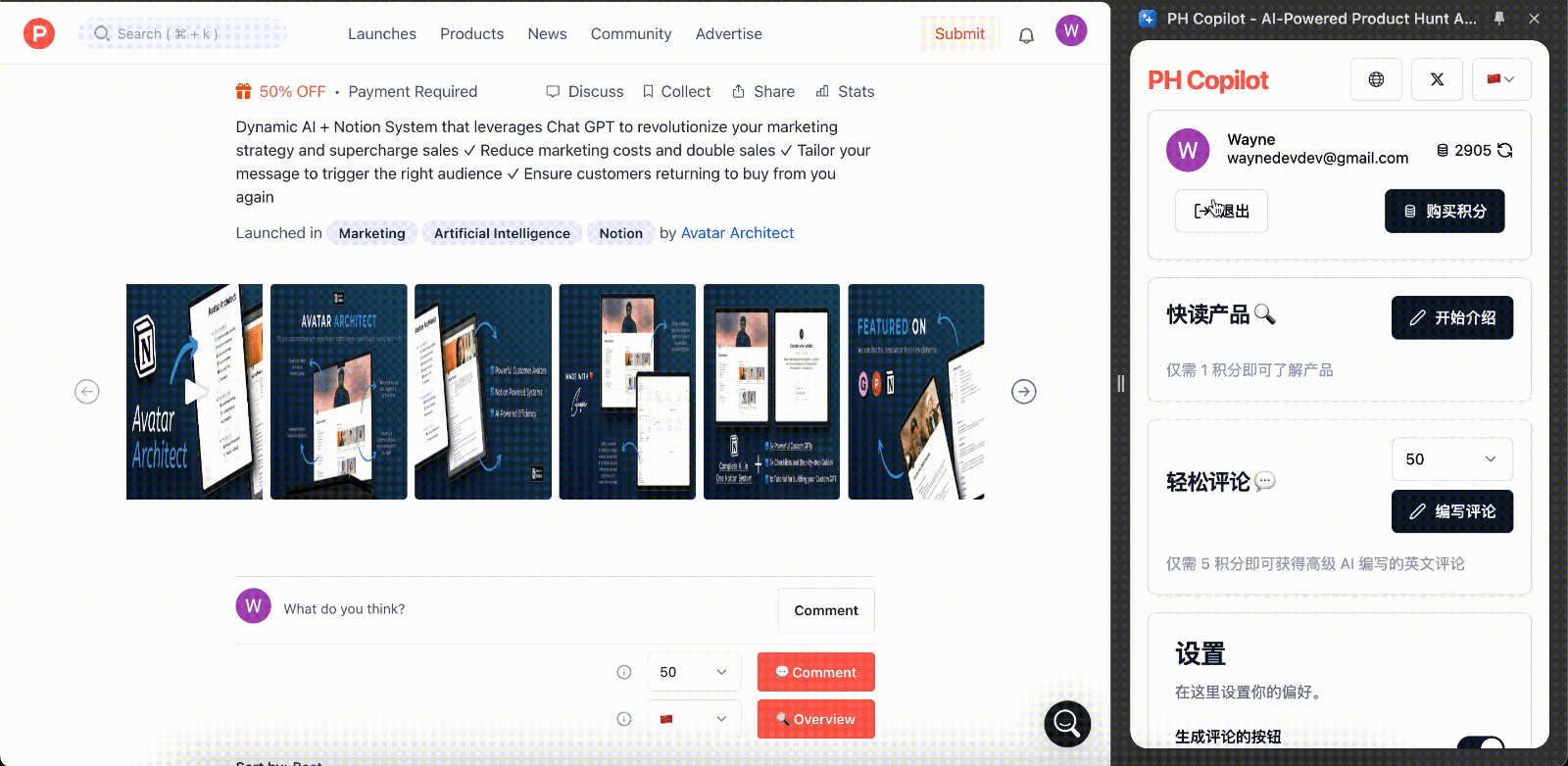This screenshot has width=1568, height=766.
Task: Click the Notion topic tag
Action: pyautogui.click(x=621, y=233)
